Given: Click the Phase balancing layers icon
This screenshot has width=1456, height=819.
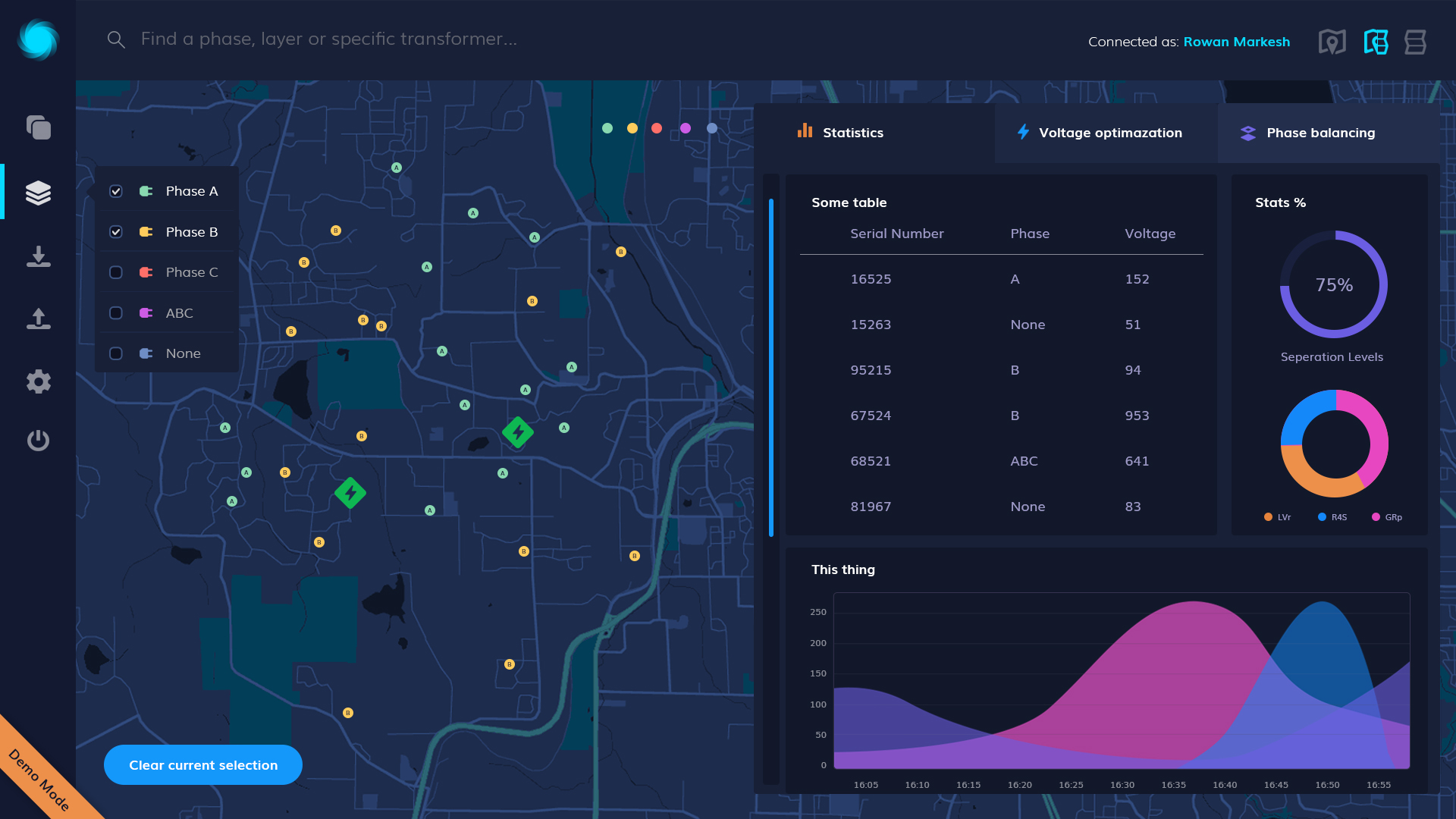Looking at the screenshot, I should pos(1247,133).
